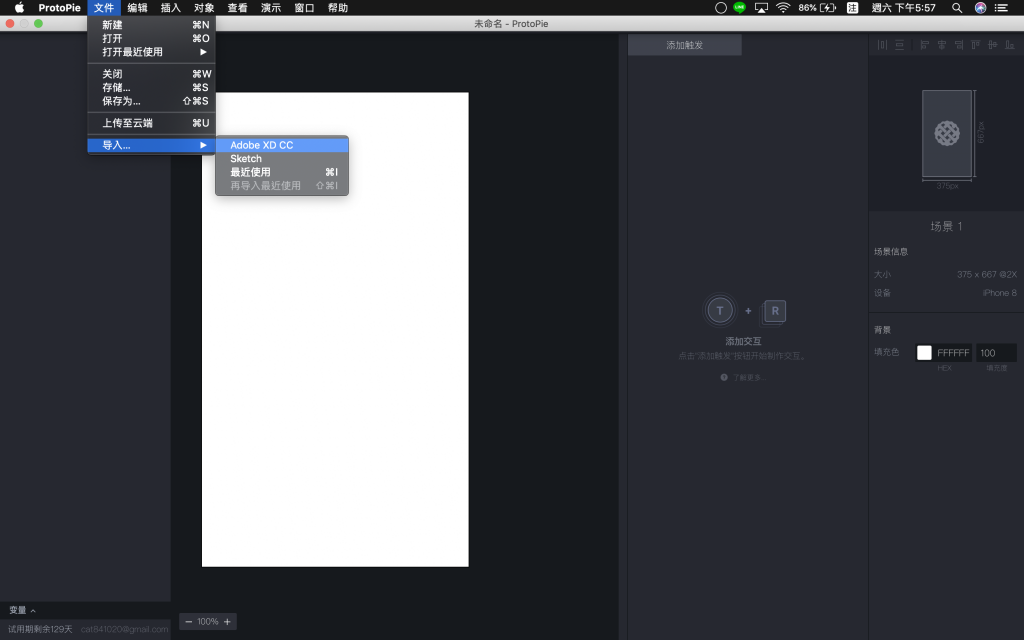Click the align bottom edges icon
Image resolution: width=1024 pixels, height=640 pixels.
point(1010,45)
